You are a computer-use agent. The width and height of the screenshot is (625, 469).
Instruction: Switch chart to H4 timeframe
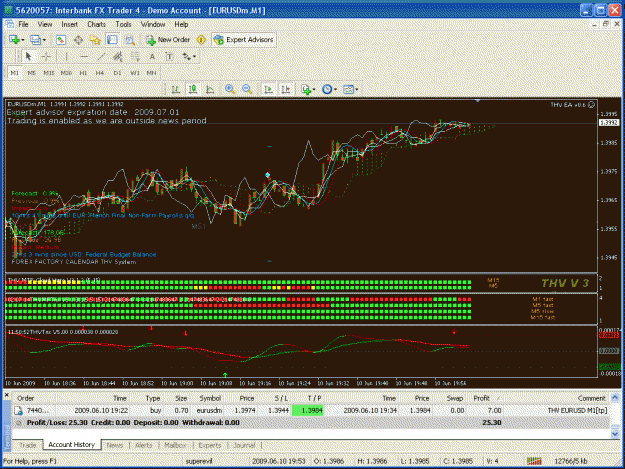100,73
